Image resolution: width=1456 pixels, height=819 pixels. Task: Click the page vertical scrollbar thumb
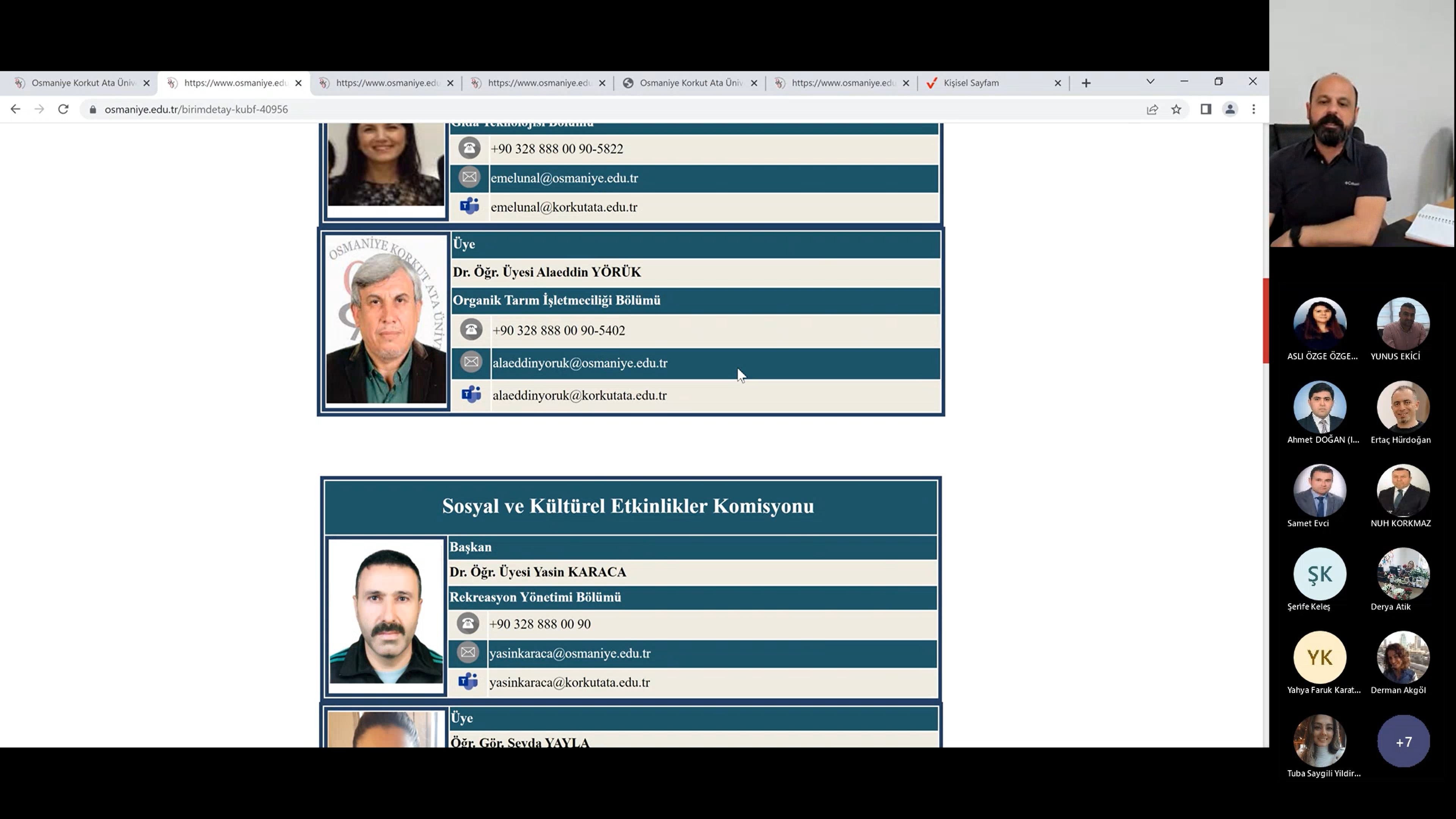point(1266,320)
